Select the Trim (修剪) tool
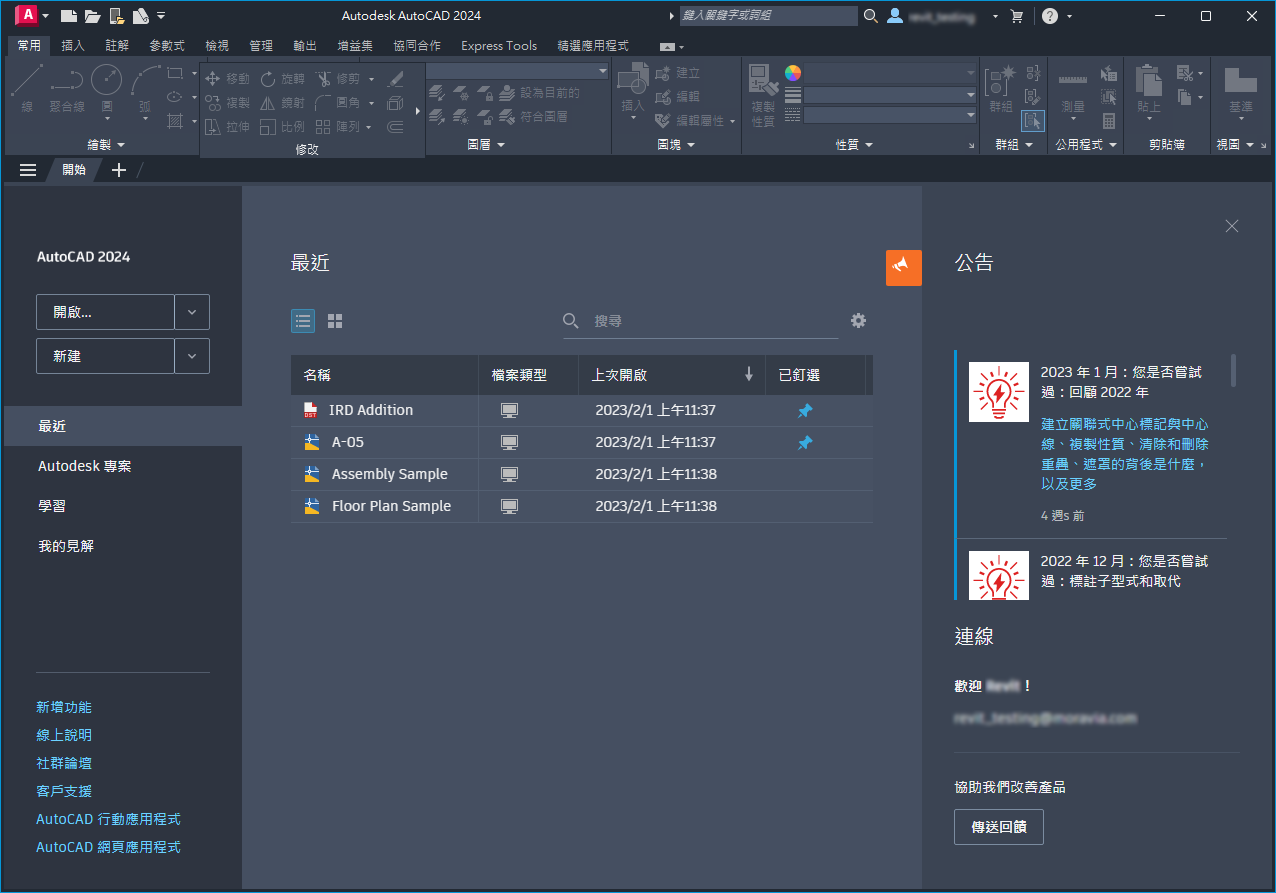 [x=339, y=79]
